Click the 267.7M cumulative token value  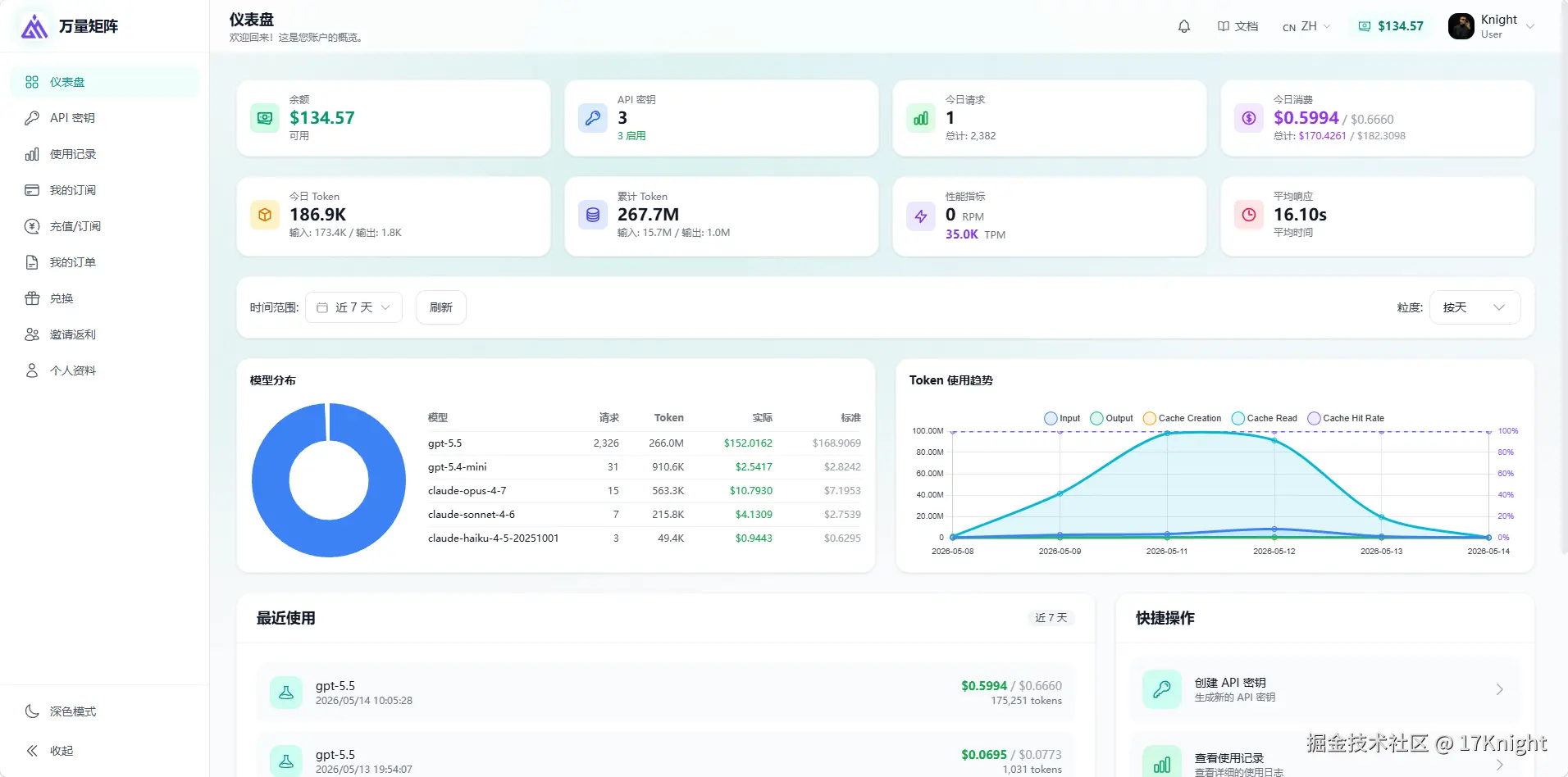[x=648, y=215]
